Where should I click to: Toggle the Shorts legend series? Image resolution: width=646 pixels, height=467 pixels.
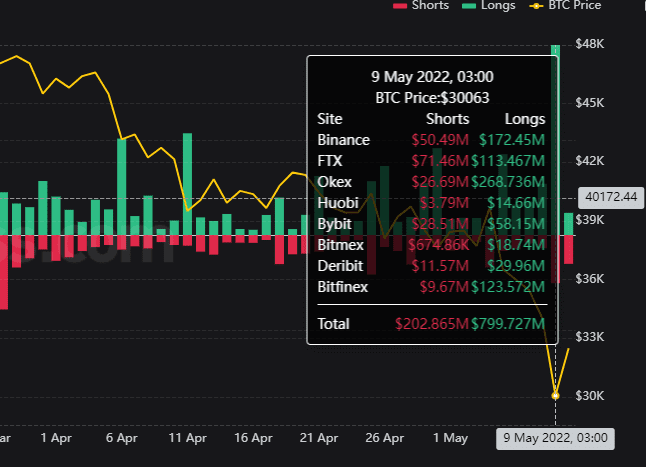[421, 5]
